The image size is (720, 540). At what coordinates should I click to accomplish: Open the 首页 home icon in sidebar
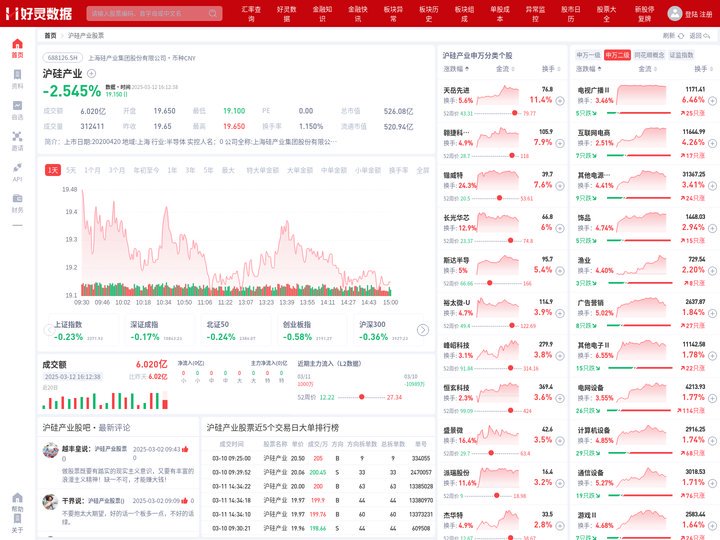17,44
